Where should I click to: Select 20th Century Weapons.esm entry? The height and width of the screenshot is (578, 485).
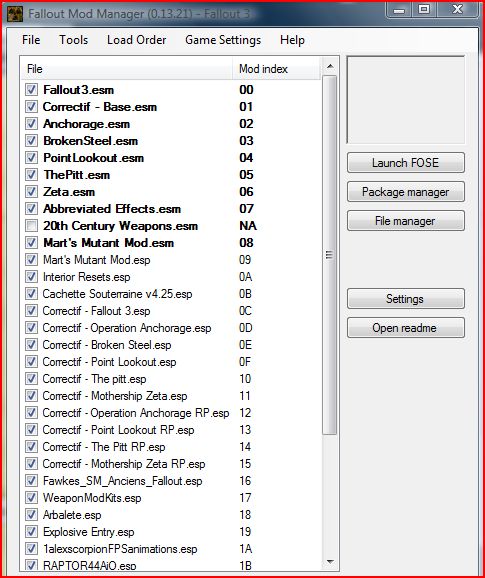click(121, 226)
